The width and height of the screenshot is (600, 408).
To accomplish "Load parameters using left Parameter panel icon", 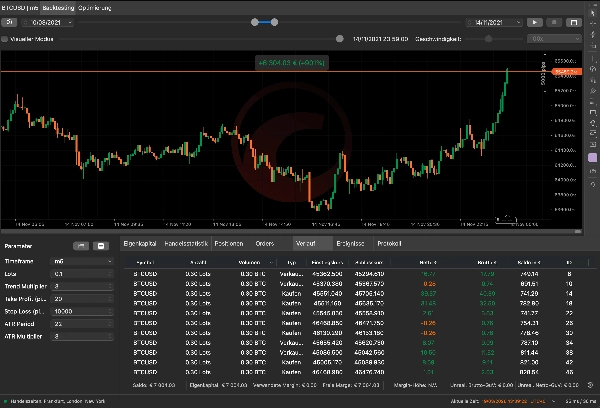I will point(81,246).
